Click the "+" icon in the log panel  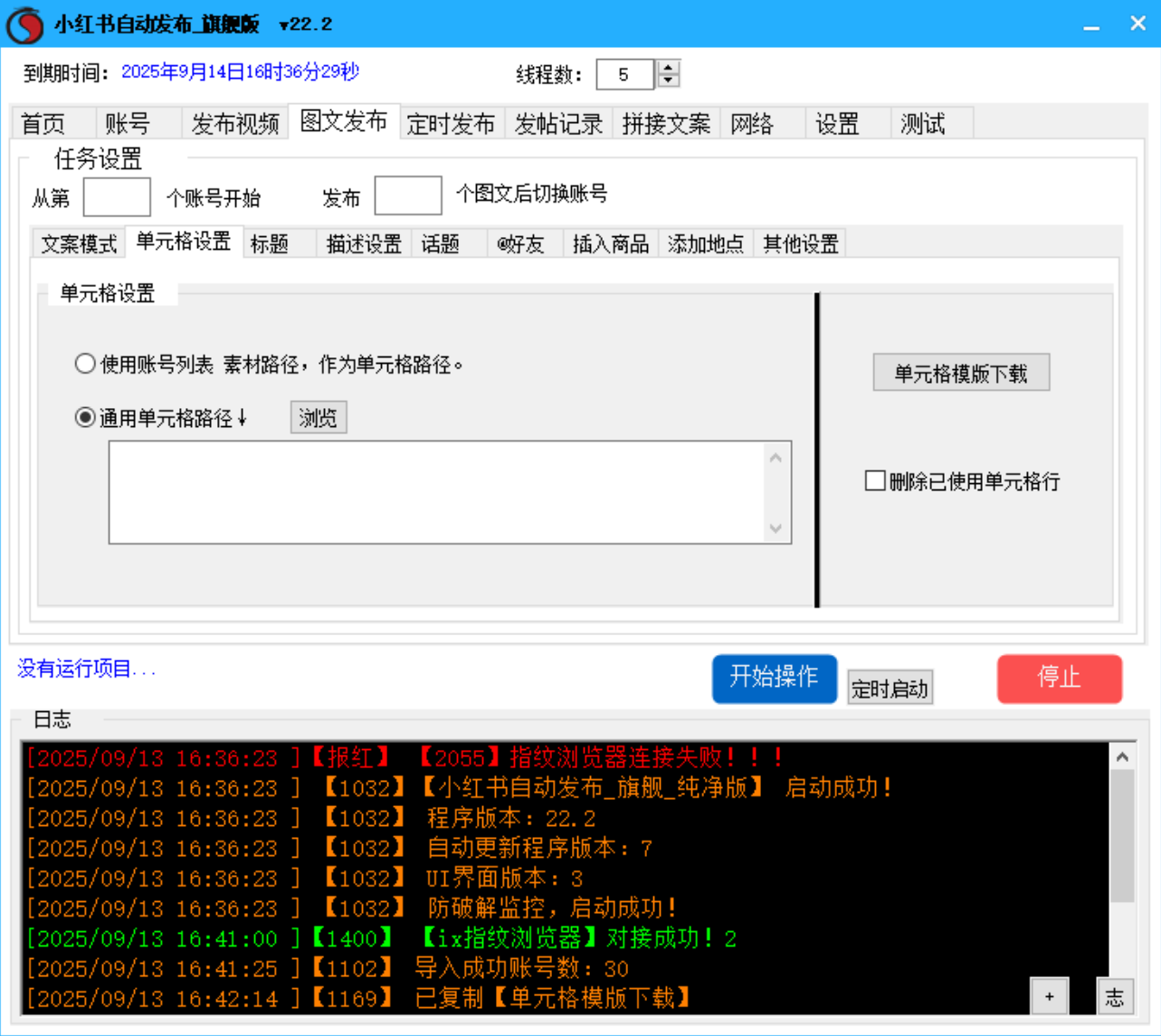[1051, 995]
